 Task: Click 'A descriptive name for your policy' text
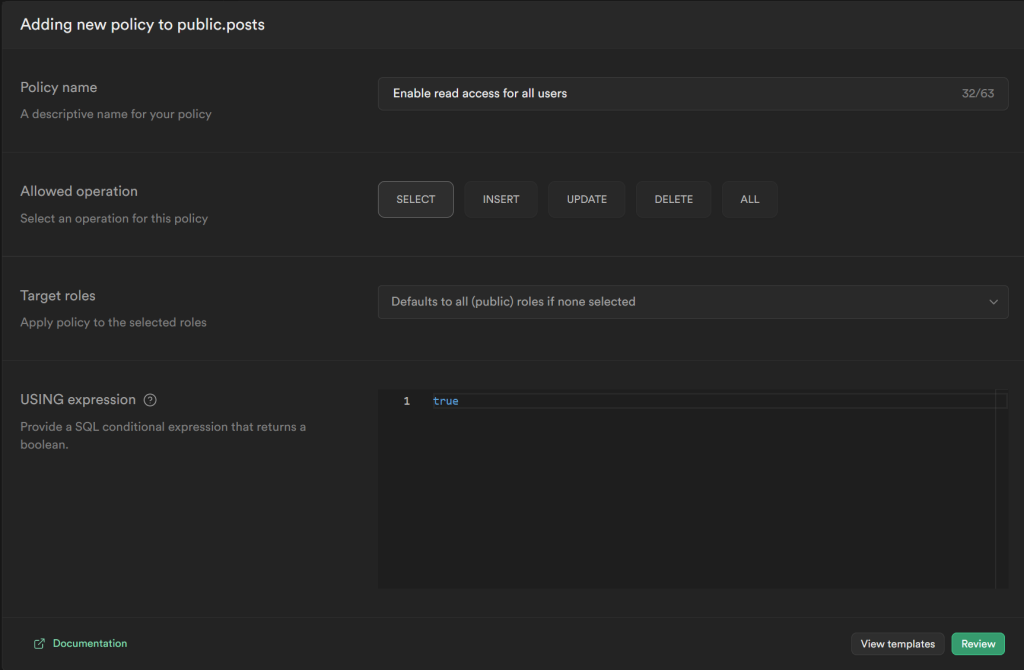point(116,114)
